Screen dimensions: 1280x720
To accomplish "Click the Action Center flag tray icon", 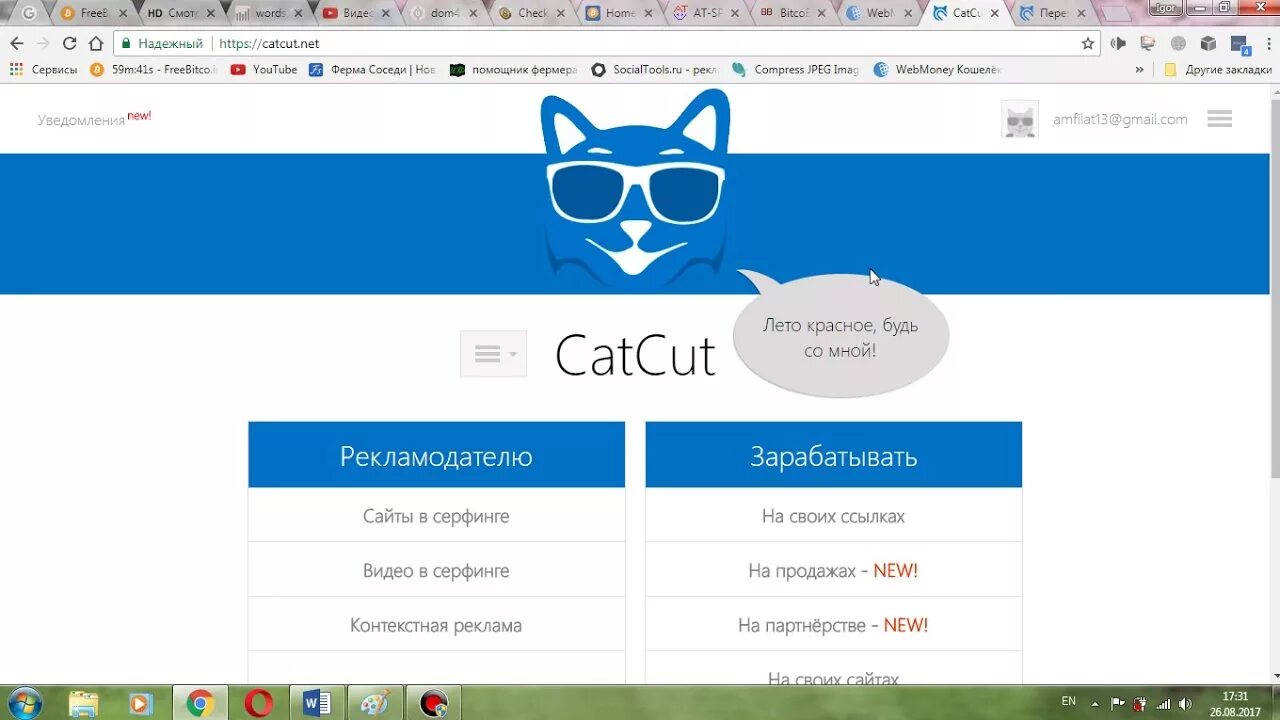I will point(1118,703).
